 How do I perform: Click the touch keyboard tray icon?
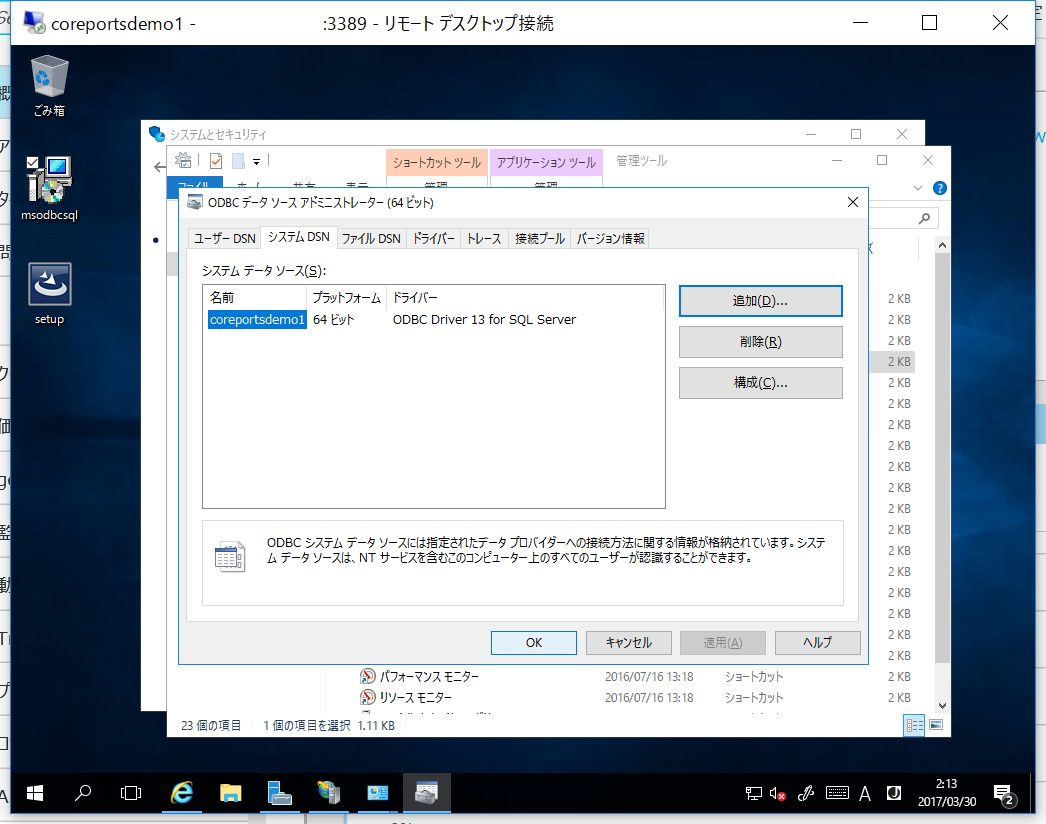pyautogui.click(x=837, y=793)
